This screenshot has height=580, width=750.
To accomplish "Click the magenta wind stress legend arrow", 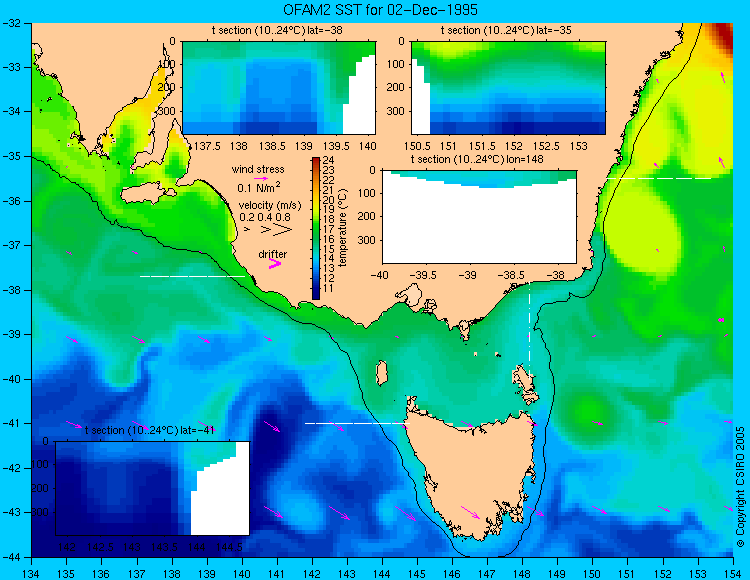I will (261, 178).
